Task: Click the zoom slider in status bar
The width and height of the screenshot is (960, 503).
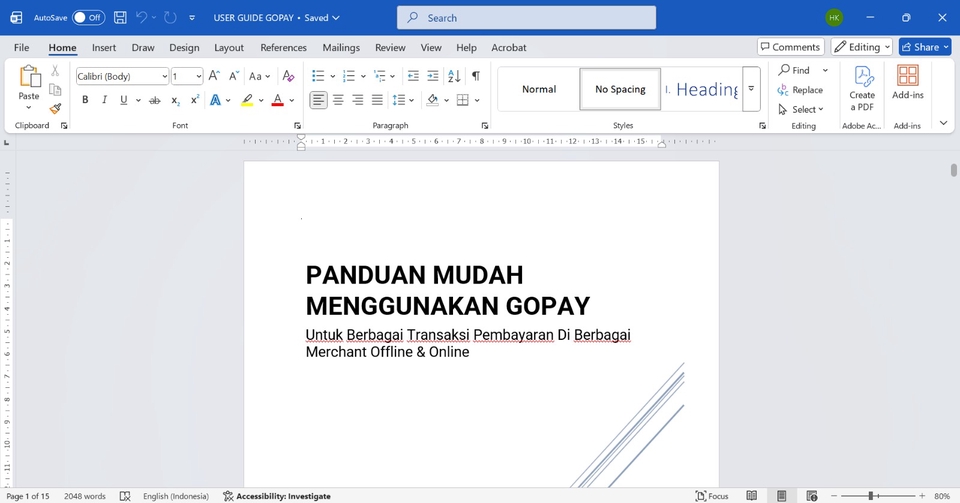Action: 872,496
